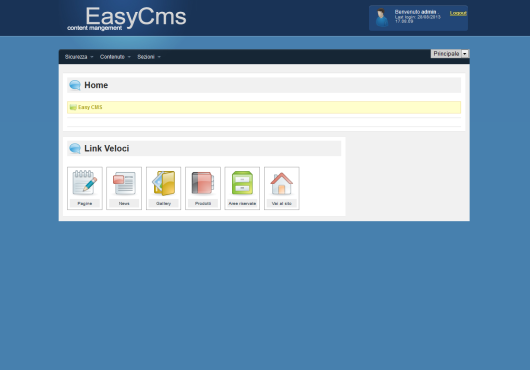This screenshot has height=370, width=530.
Task: Click the Benvenuto admin text
Action: (x=416, y=12)
